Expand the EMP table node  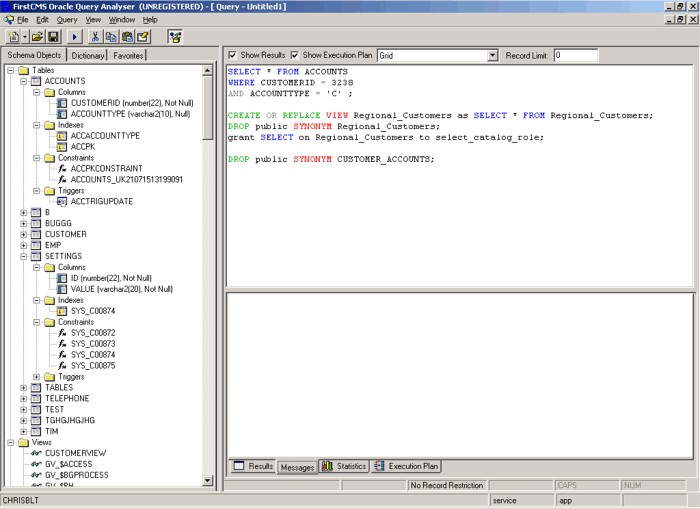click(23, 245)
